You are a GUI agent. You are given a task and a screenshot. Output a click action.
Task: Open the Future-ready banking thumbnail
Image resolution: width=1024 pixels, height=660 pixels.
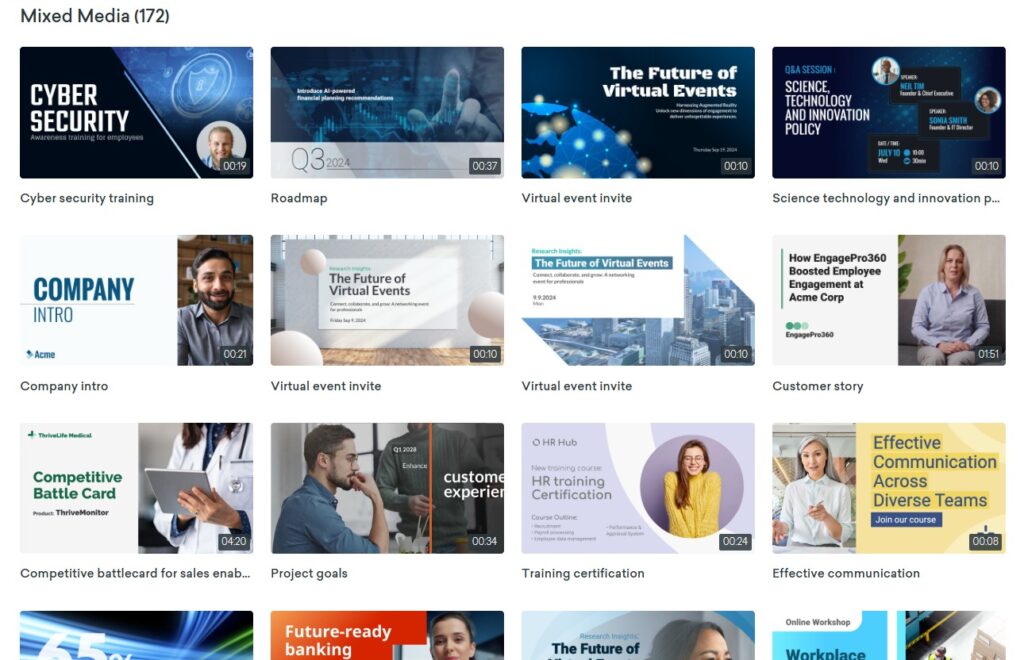click(x=387, y=635)
